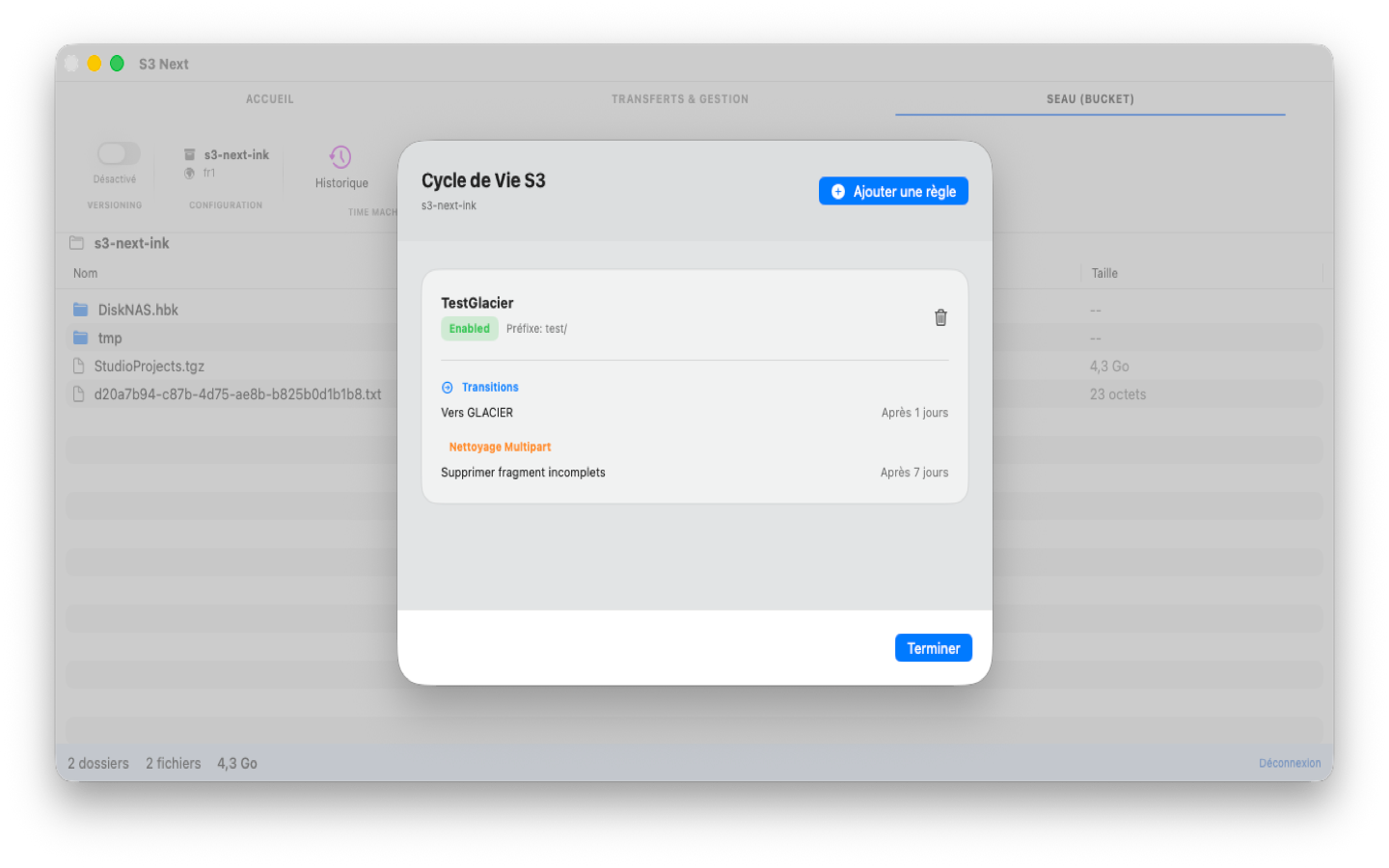Click the 'Préfixe: test/' text
The width and height of the screenshot is (1389, 868).
536,329
